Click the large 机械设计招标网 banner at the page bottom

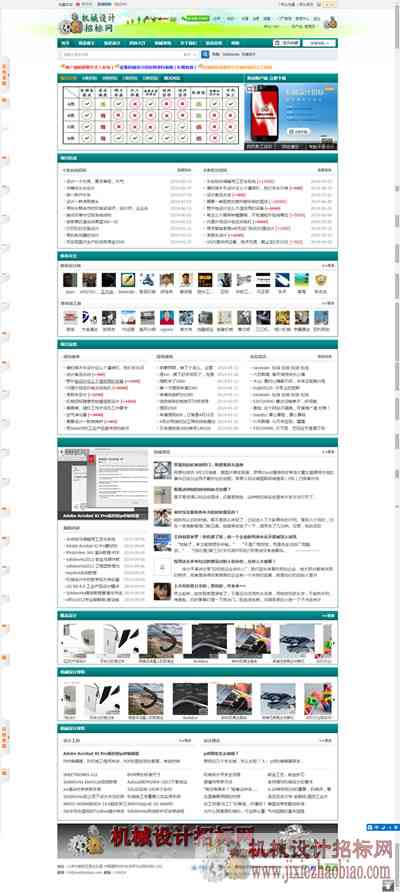pos(197,841)
